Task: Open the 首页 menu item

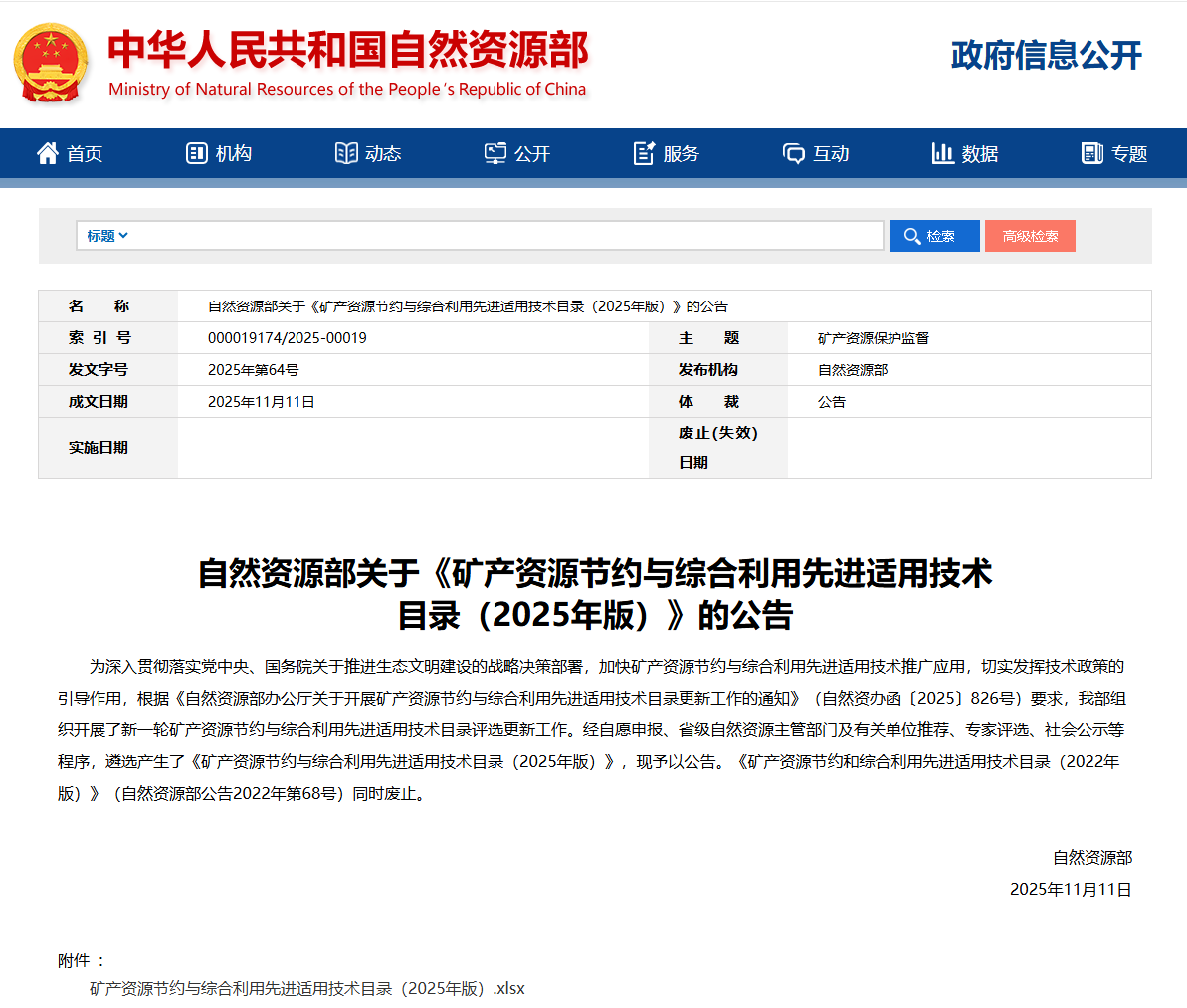Action: pyautogui.click(x=70, y=153)
